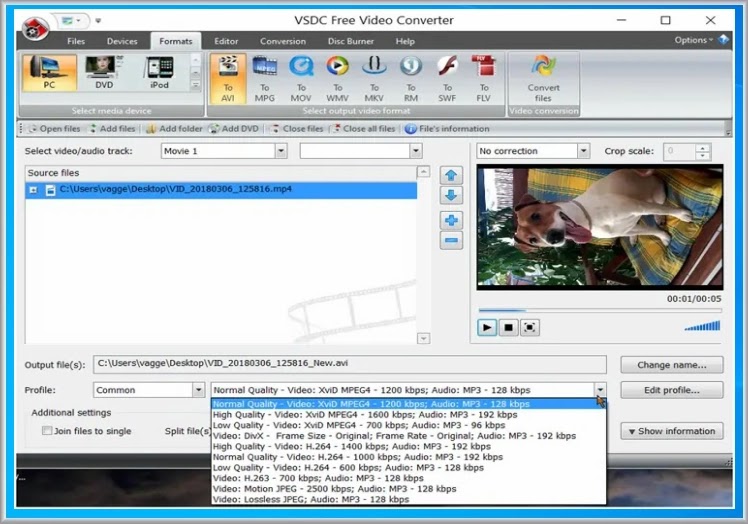This screenshot has height=524, width=748.
Task: Open the VSDC application logo menu
Action: click(35, 29)
